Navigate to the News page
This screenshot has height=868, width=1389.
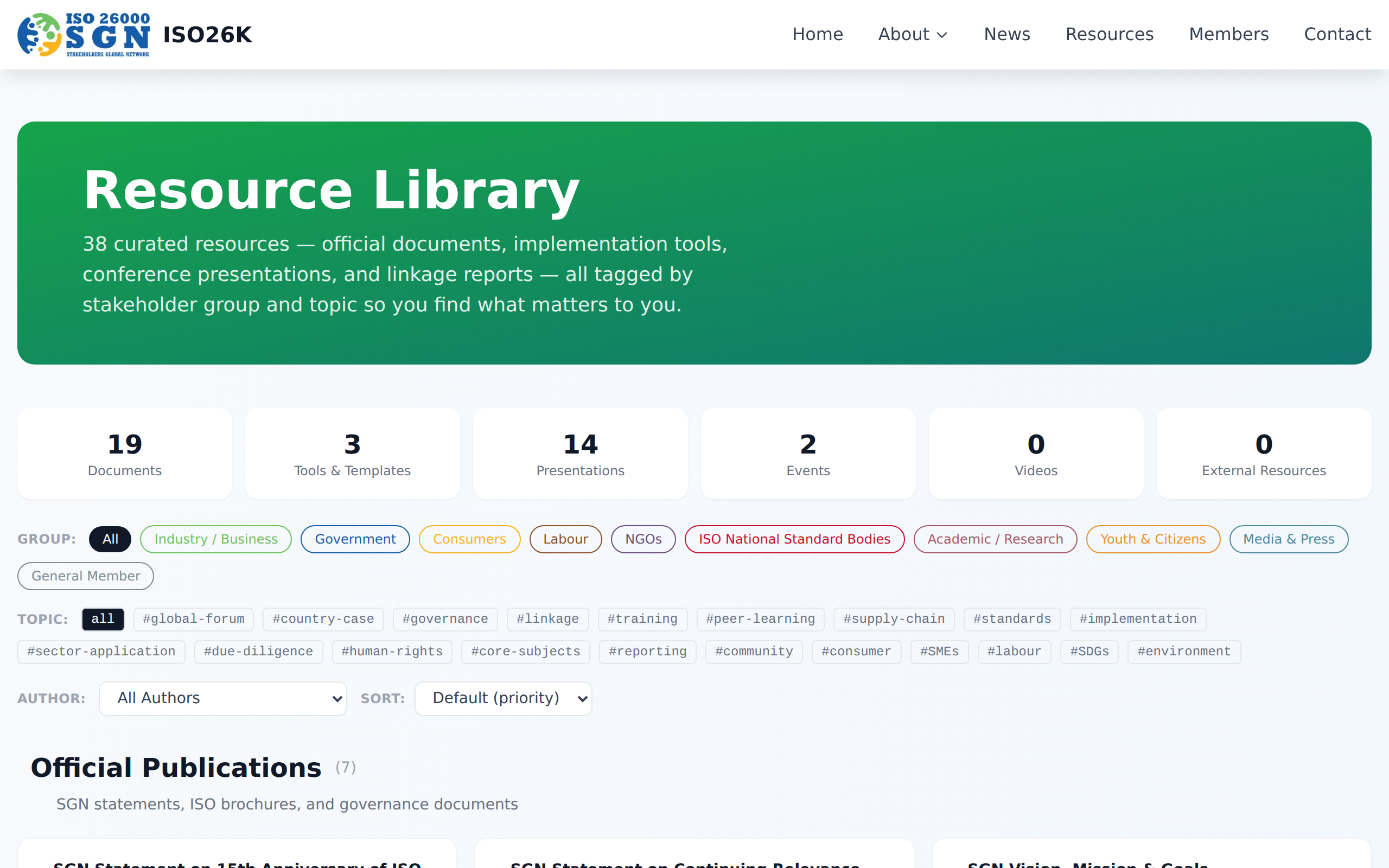pos(1006,34)
